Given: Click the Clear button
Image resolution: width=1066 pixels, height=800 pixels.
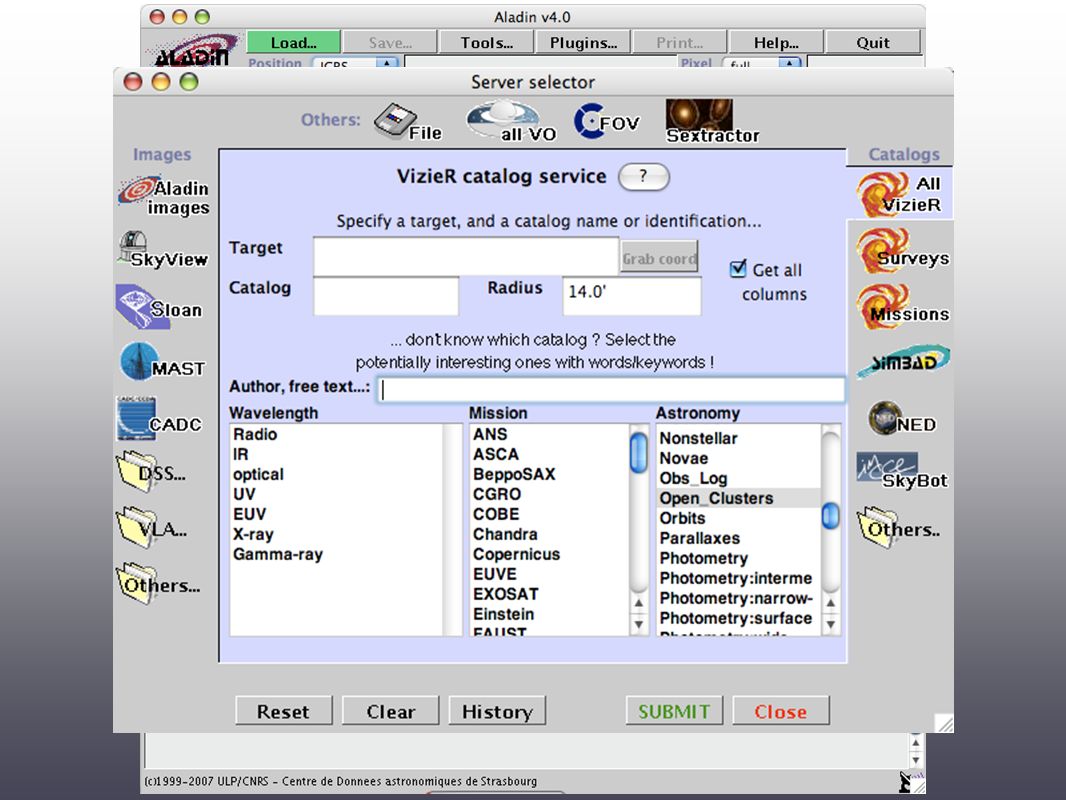Looking at the screenshot, I should tap(390, 711).
